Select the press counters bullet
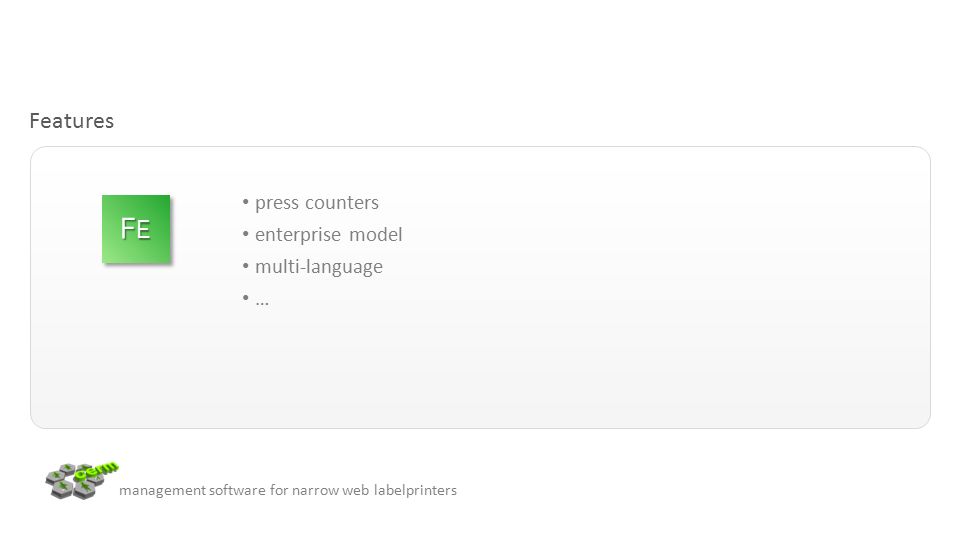Screen dimensions: 960x540 (310, 203)
